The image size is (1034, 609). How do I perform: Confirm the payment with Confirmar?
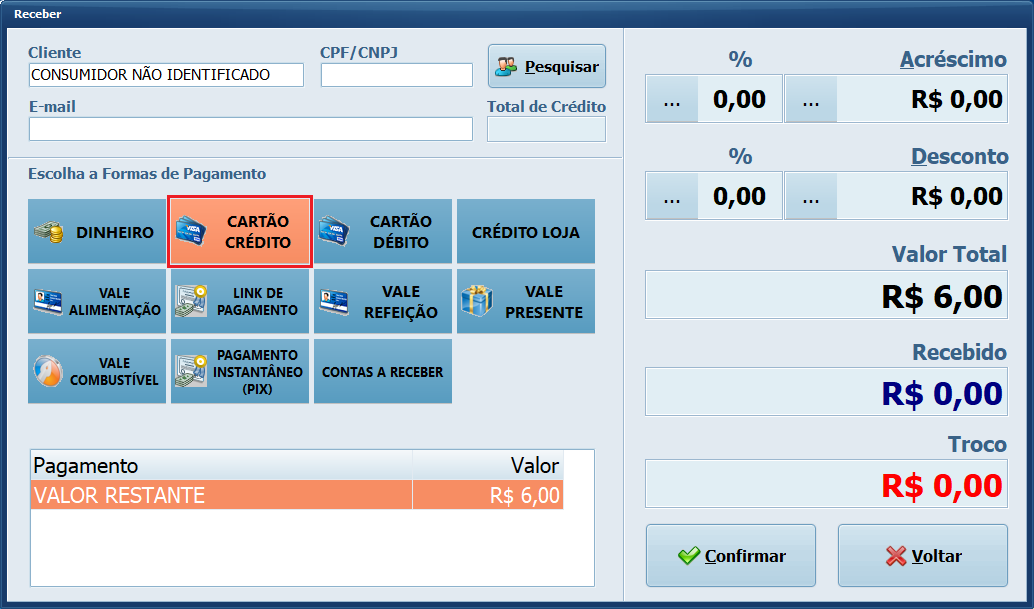click(x=731, y=556)
